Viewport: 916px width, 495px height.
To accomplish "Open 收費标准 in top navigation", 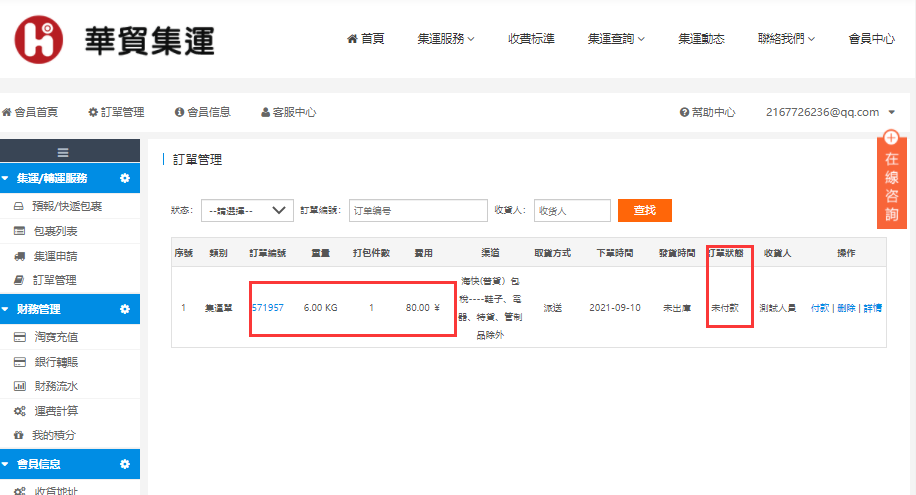I will coord(531,39).
